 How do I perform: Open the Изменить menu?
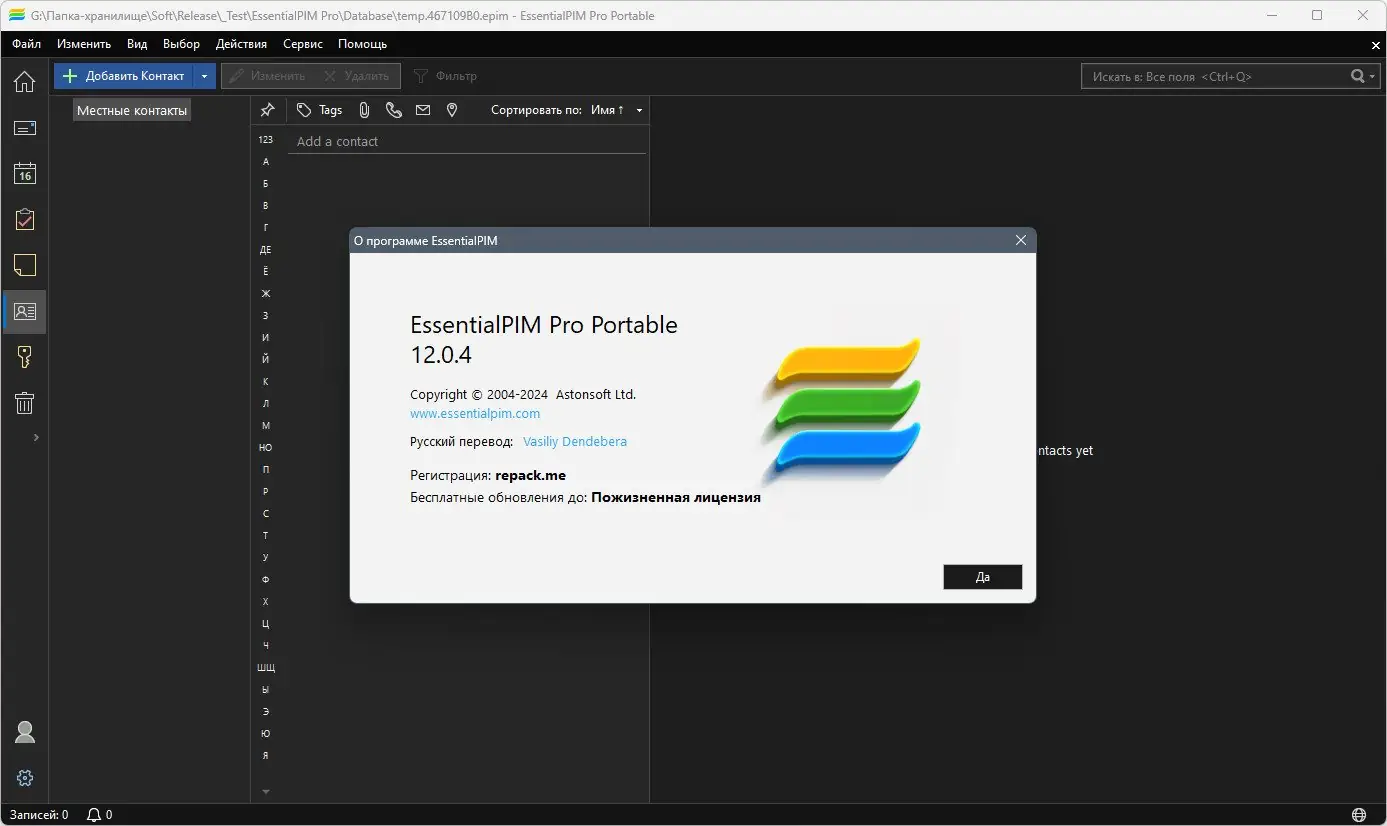84,44
